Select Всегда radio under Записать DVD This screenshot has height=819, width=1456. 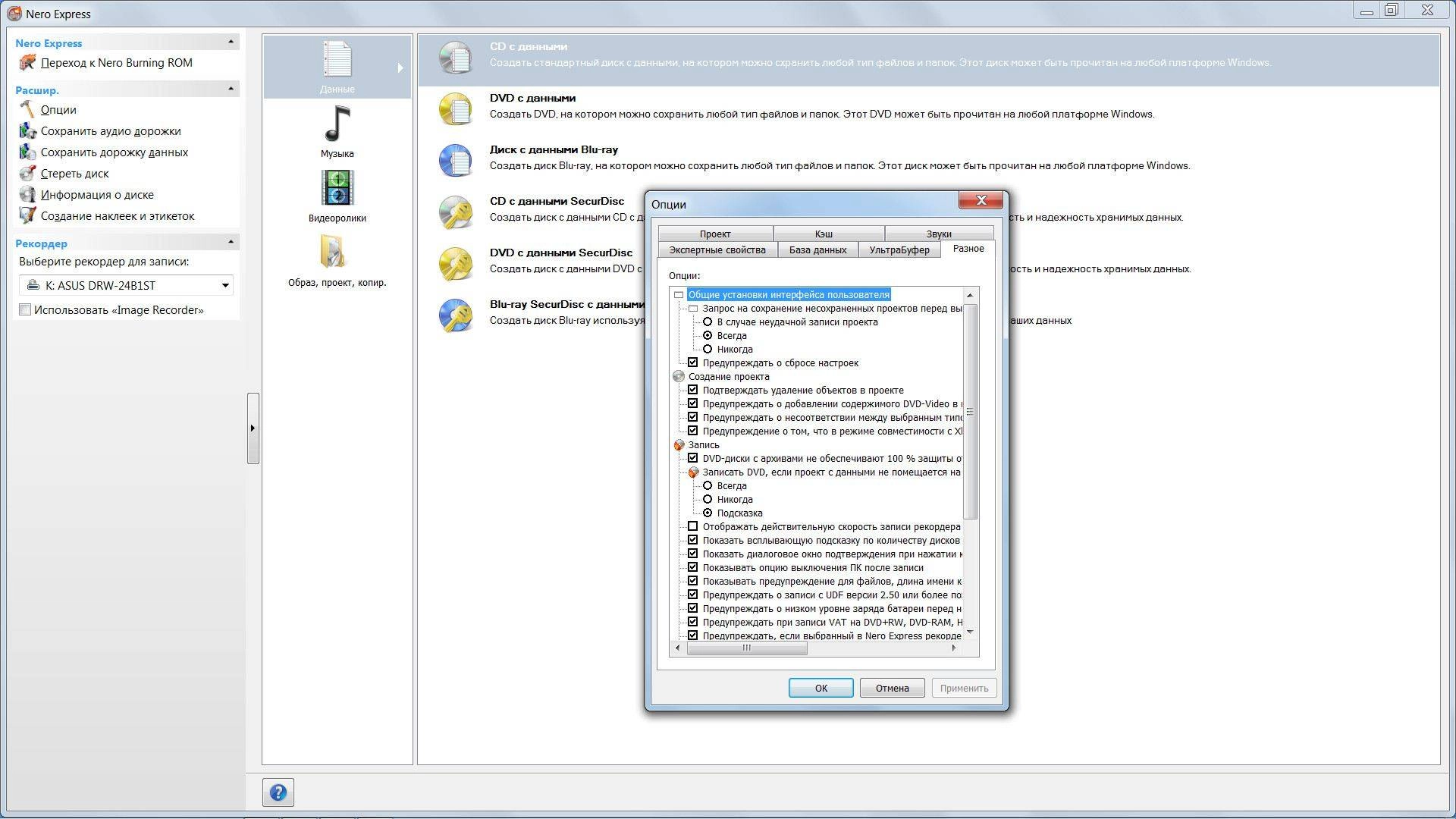click(708, 486)
